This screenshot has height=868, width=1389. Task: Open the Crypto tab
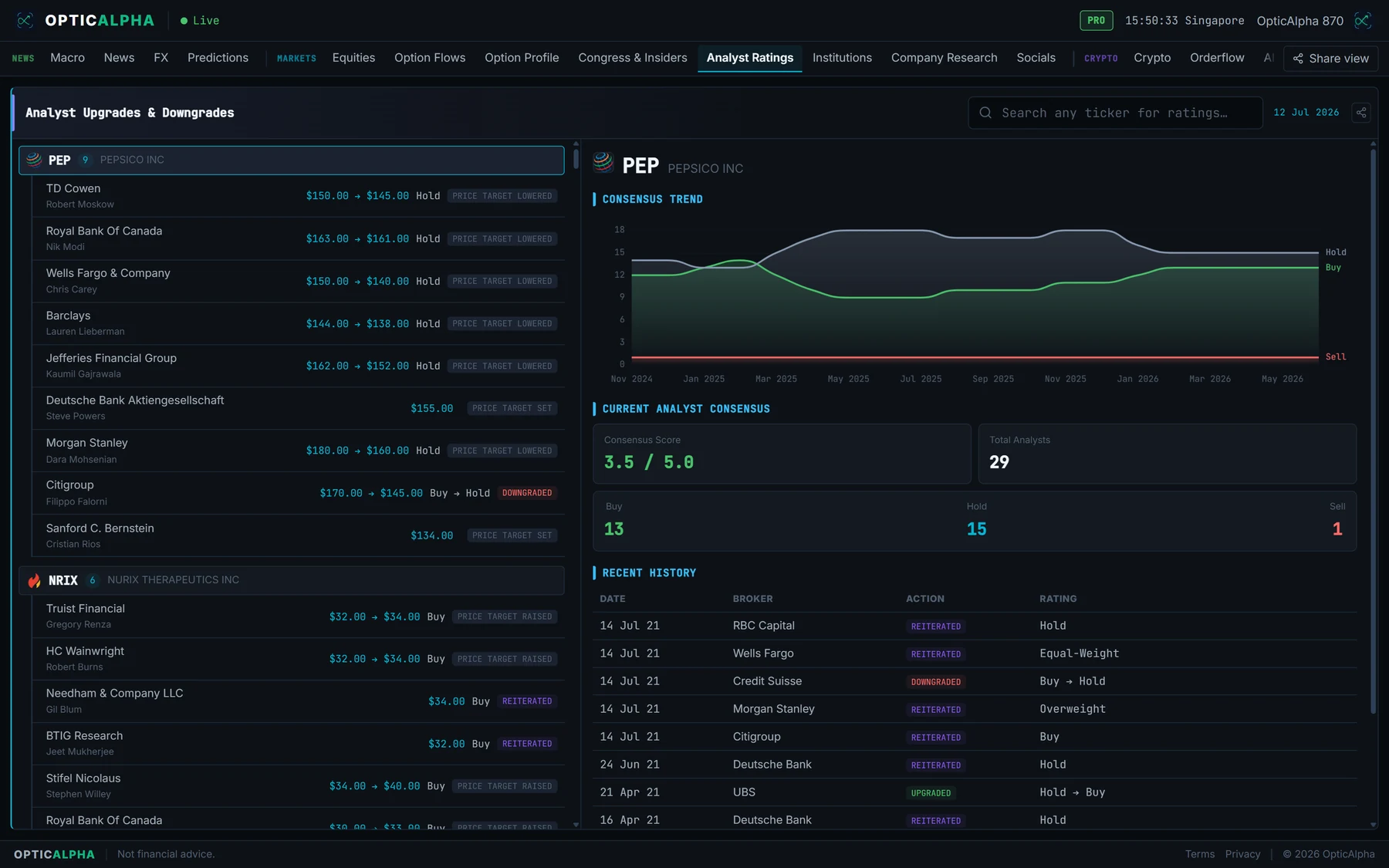coord(1152,58)
